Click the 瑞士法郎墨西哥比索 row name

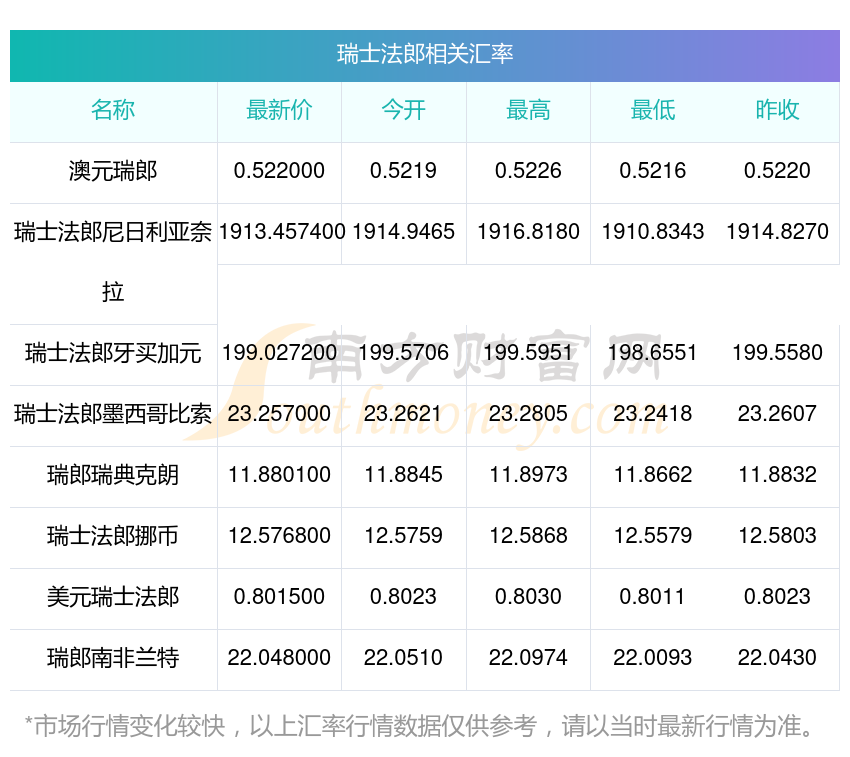(x=113, y=414)
